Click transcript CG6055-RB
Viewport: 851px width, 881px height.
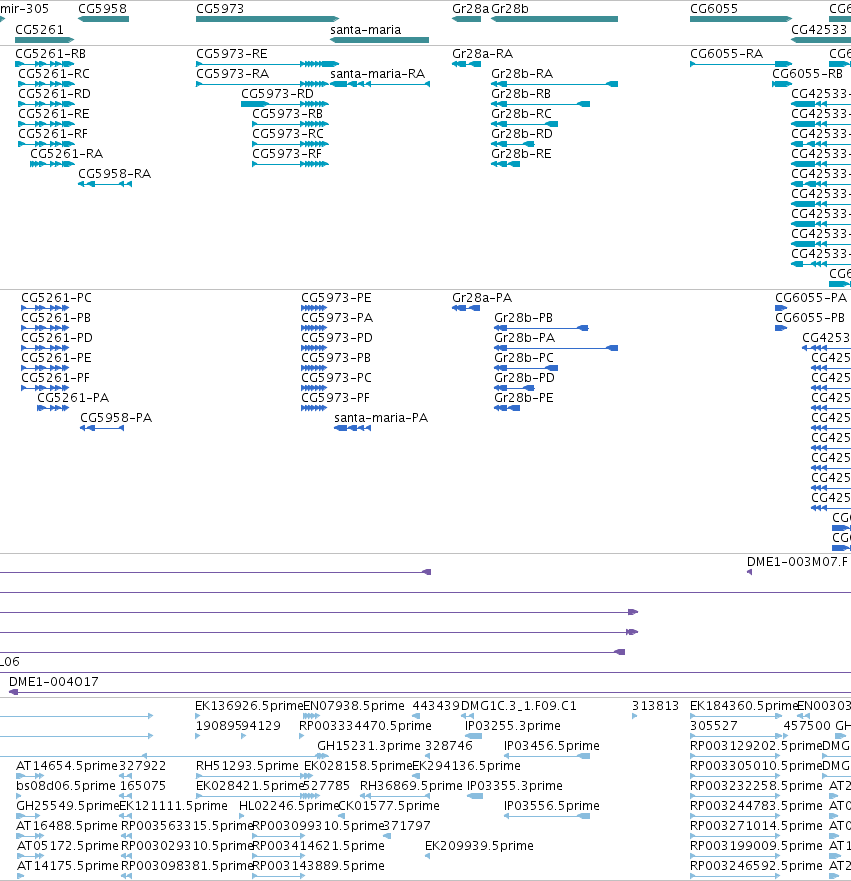point(782,84)
